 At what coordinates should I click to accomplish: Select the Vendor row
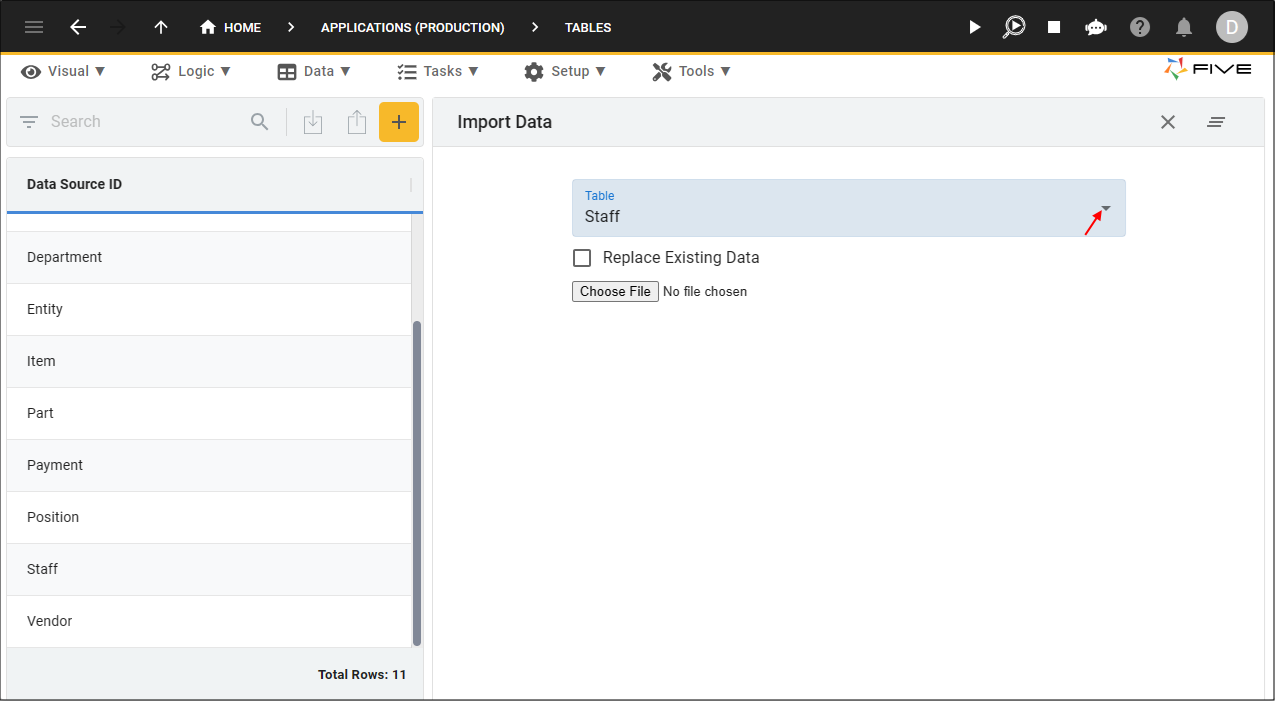(209, 622)
